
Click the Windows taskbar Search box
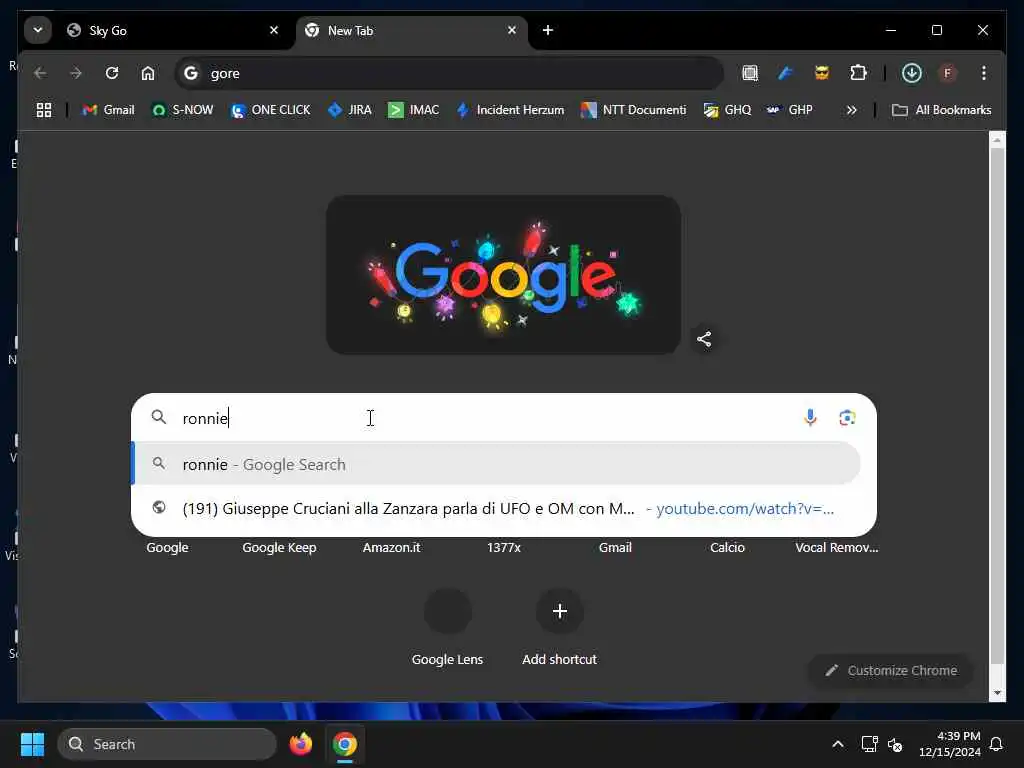coord(167,744)
